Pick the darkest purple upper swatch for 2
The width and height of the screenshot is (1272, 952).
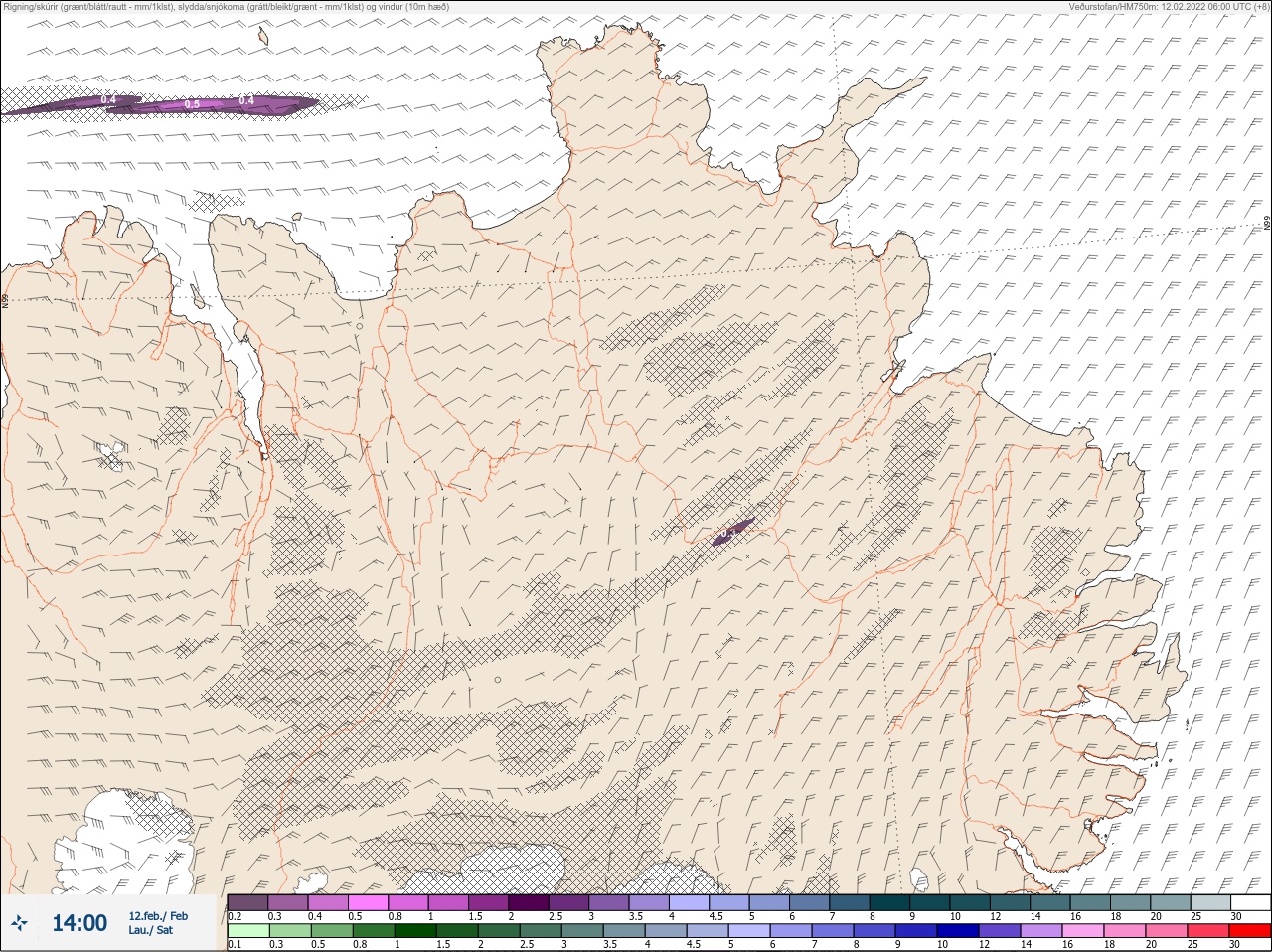(529, 902)
